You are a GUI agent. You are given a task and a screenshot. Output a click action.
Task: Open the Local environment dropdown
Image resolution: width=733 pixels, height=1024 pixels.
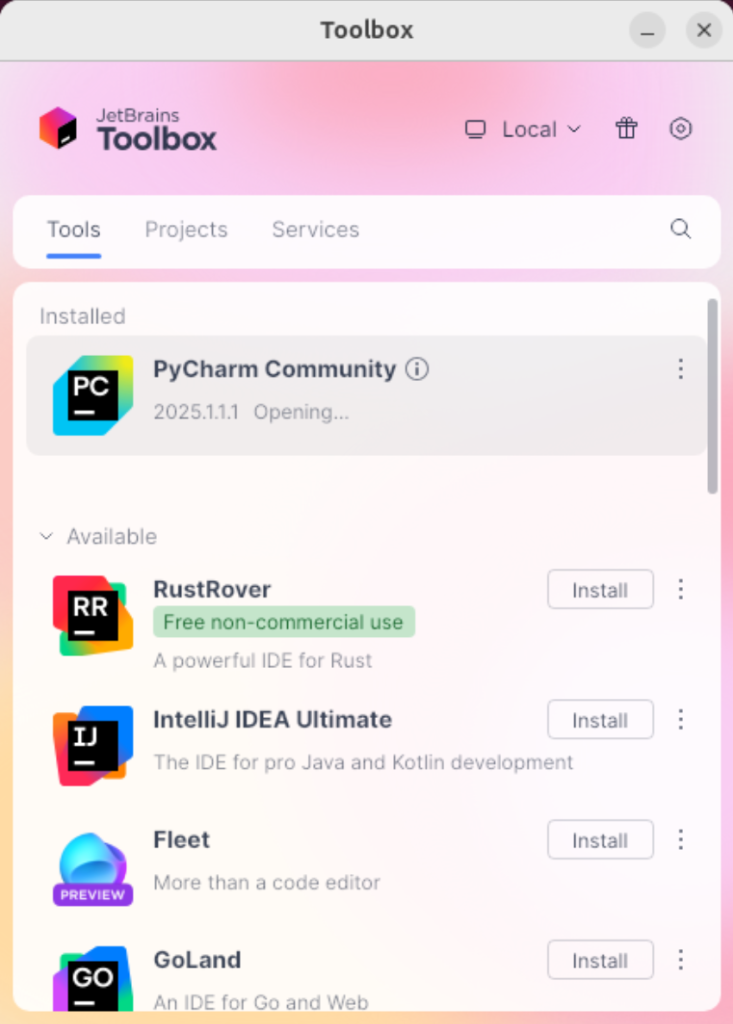coord(541,129)
